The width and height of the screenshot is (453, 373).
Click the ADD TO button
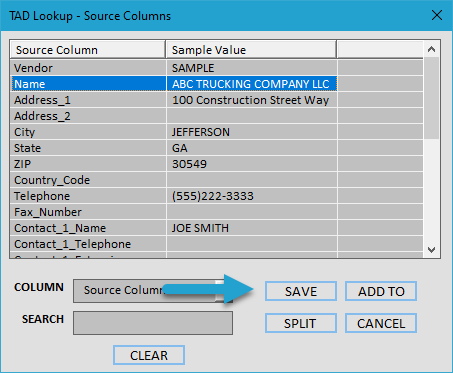click(x=381, y=291)
